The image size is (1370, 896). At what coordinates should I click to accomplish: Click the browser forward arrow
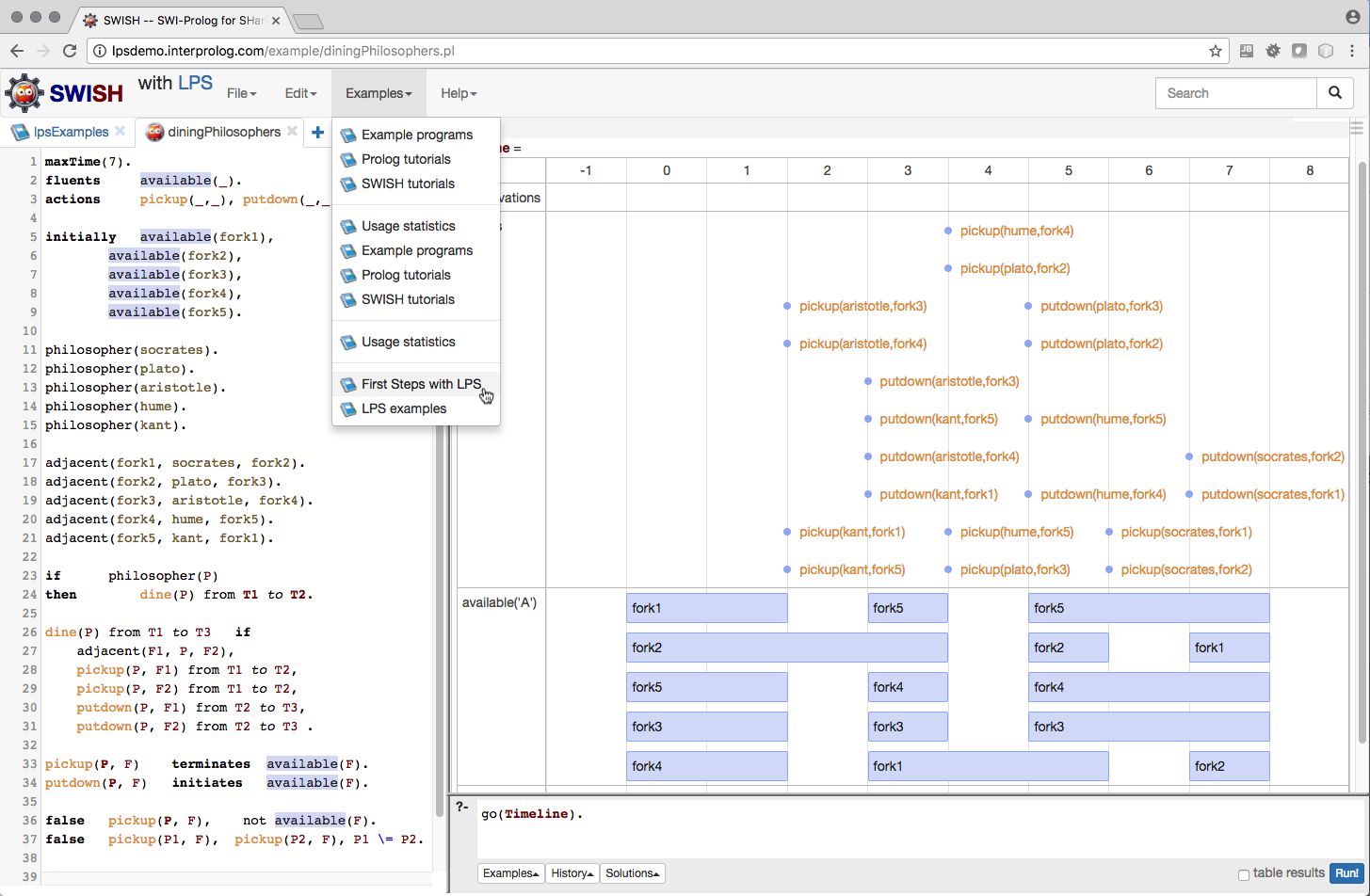tap(43, 51)
